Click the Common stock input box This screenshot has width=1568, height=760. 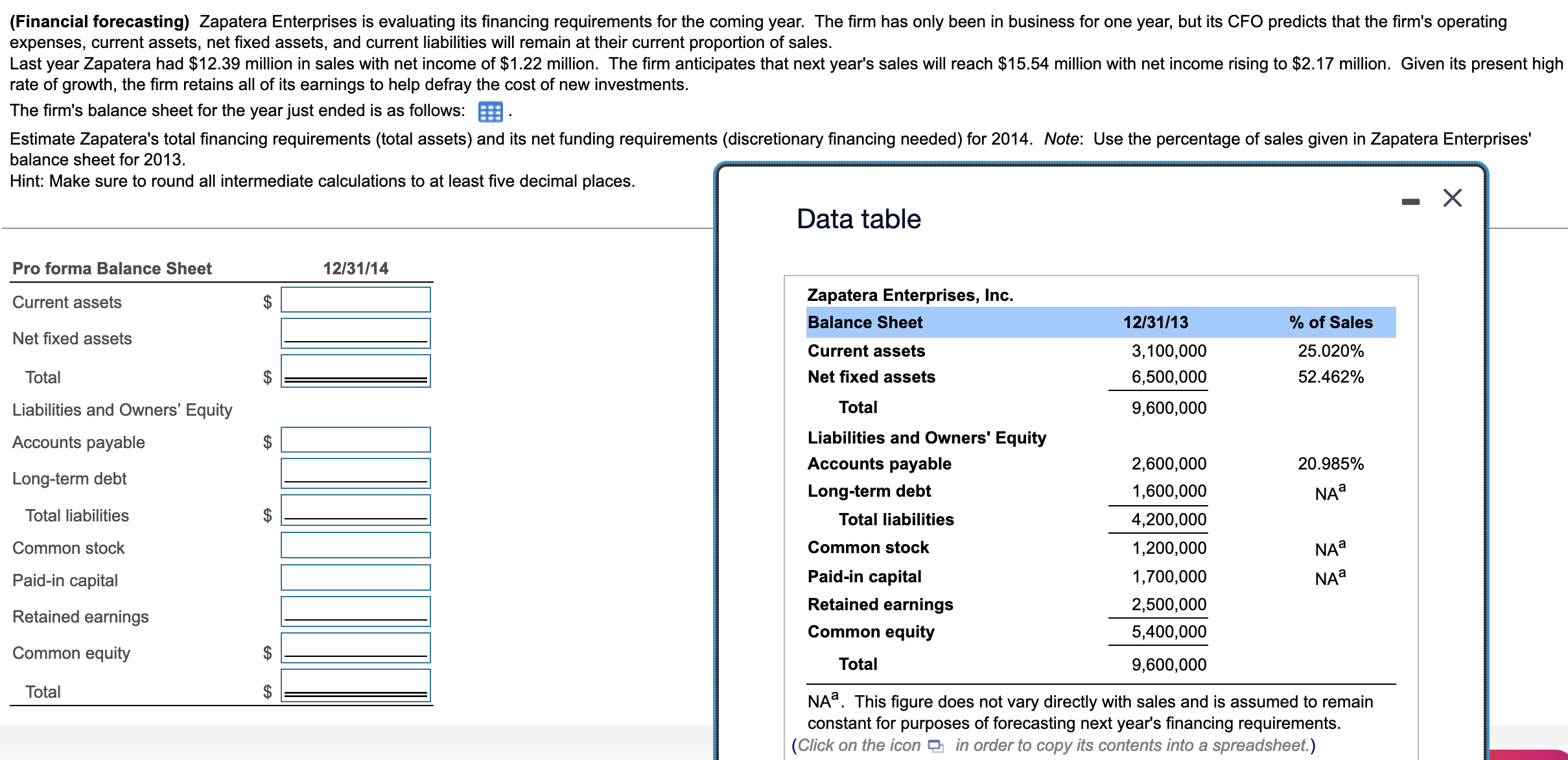[355, 545]
